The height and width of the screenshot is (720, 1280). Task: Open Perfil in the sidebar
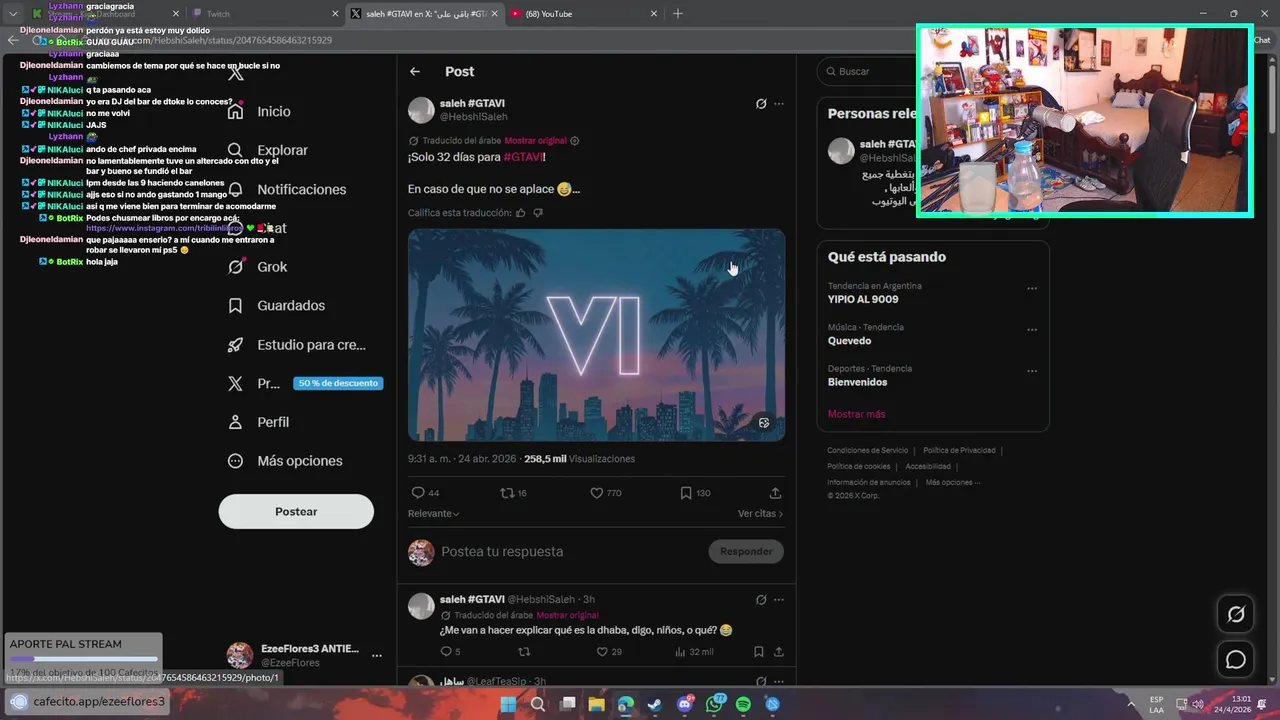pyautogui.click(x=258, y=422)
